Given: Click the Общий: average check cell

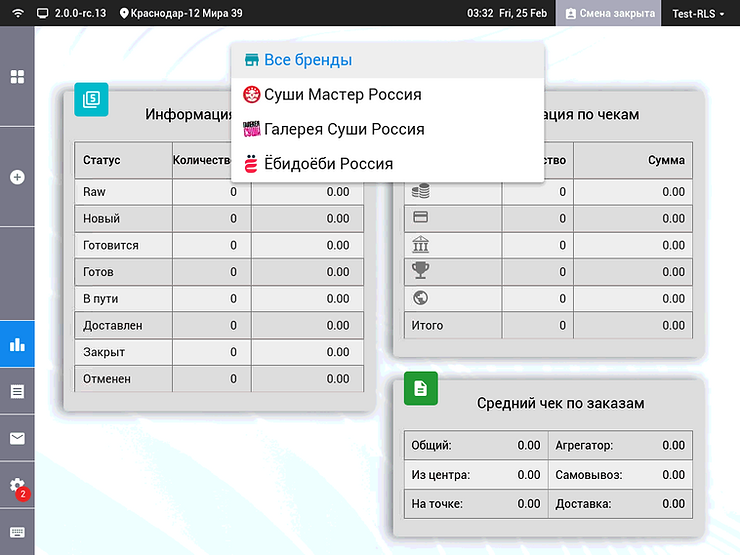Looking at the screenshot, I should click(x=476, y=445).
